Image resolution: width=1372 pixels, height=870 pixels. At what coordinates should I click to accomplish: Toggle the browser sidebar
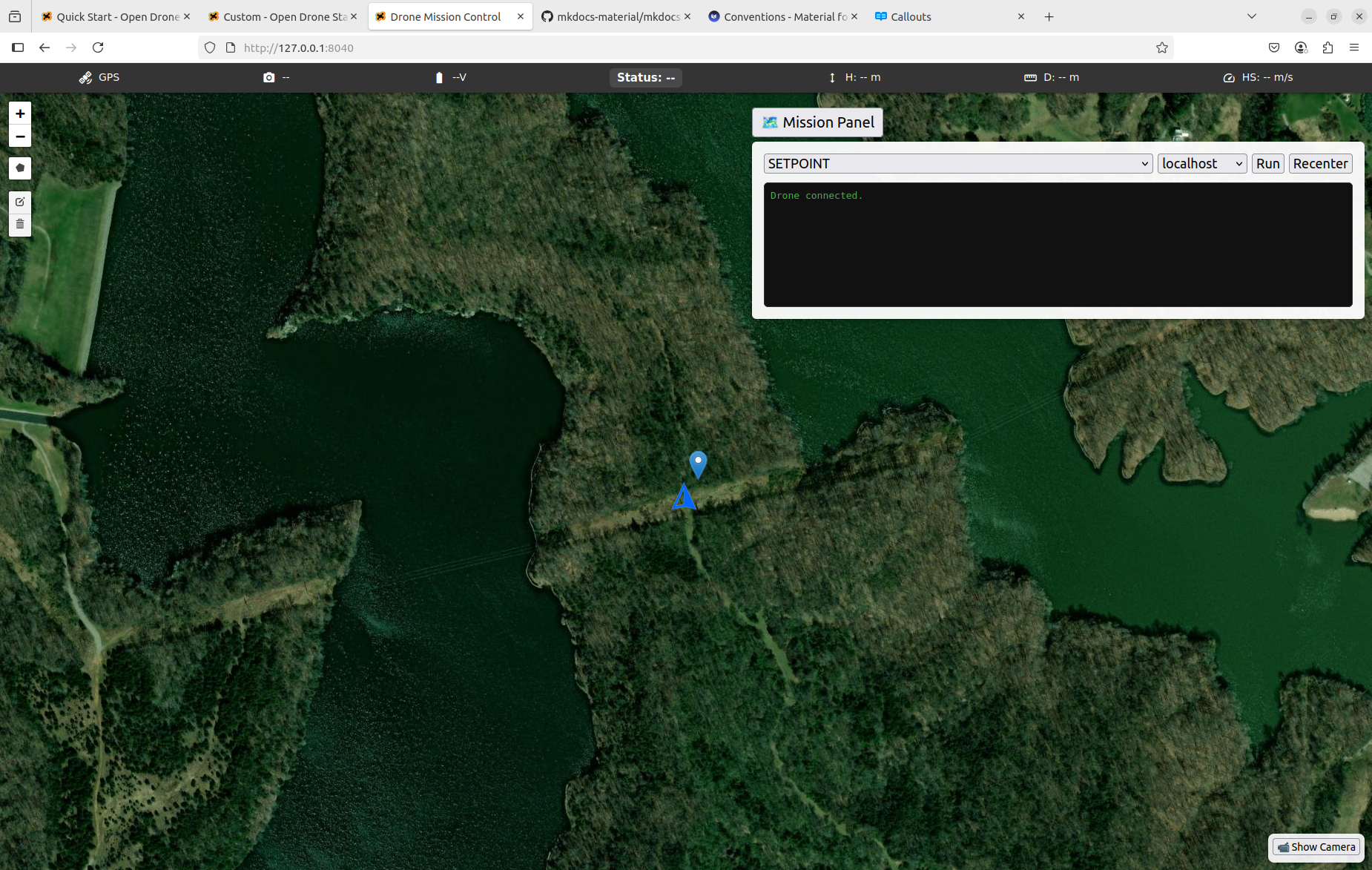(18, 47)
